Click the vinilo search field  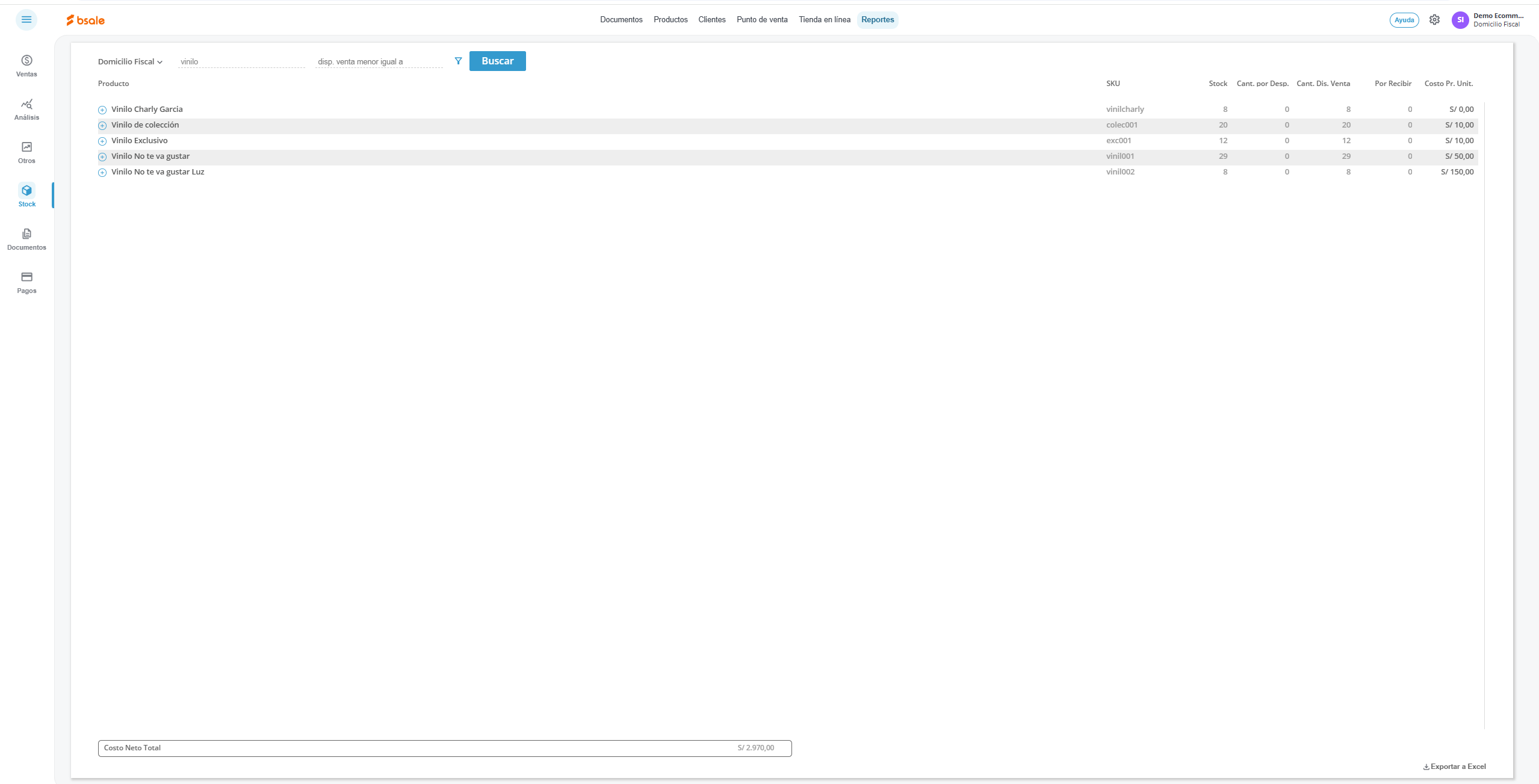(x=241, y=61)
